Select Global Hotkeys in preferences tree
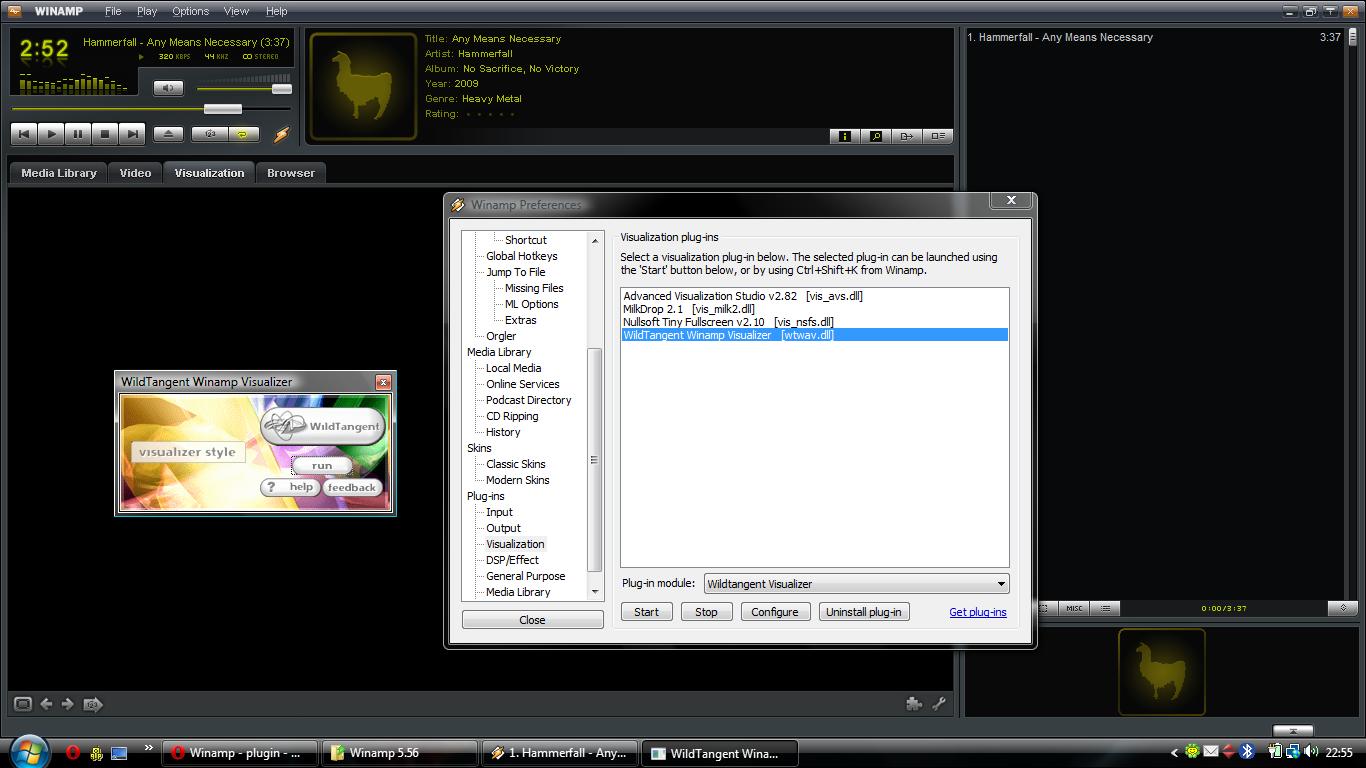The height and width of the screenshot is (768, 1366). click(x=522, y=256)
